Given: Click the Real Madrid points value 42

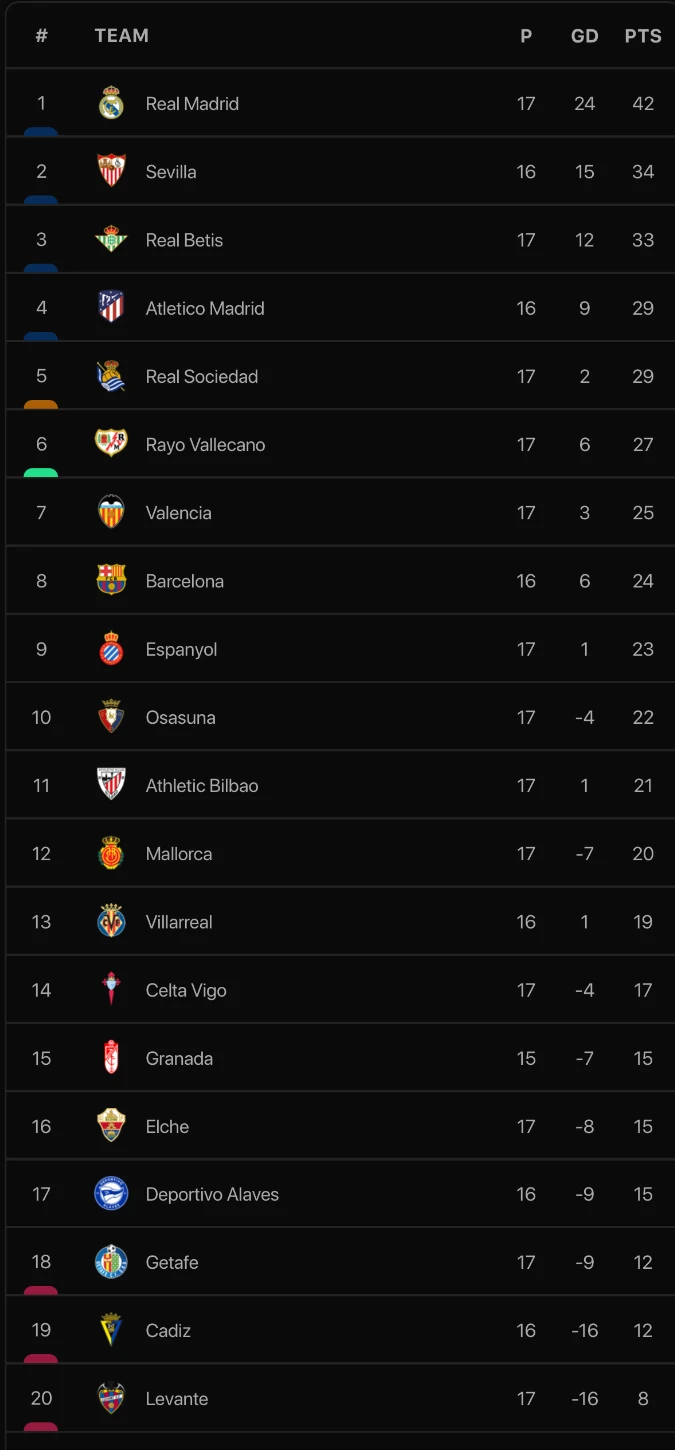Looking at the screenshot, I should point(643,103).
